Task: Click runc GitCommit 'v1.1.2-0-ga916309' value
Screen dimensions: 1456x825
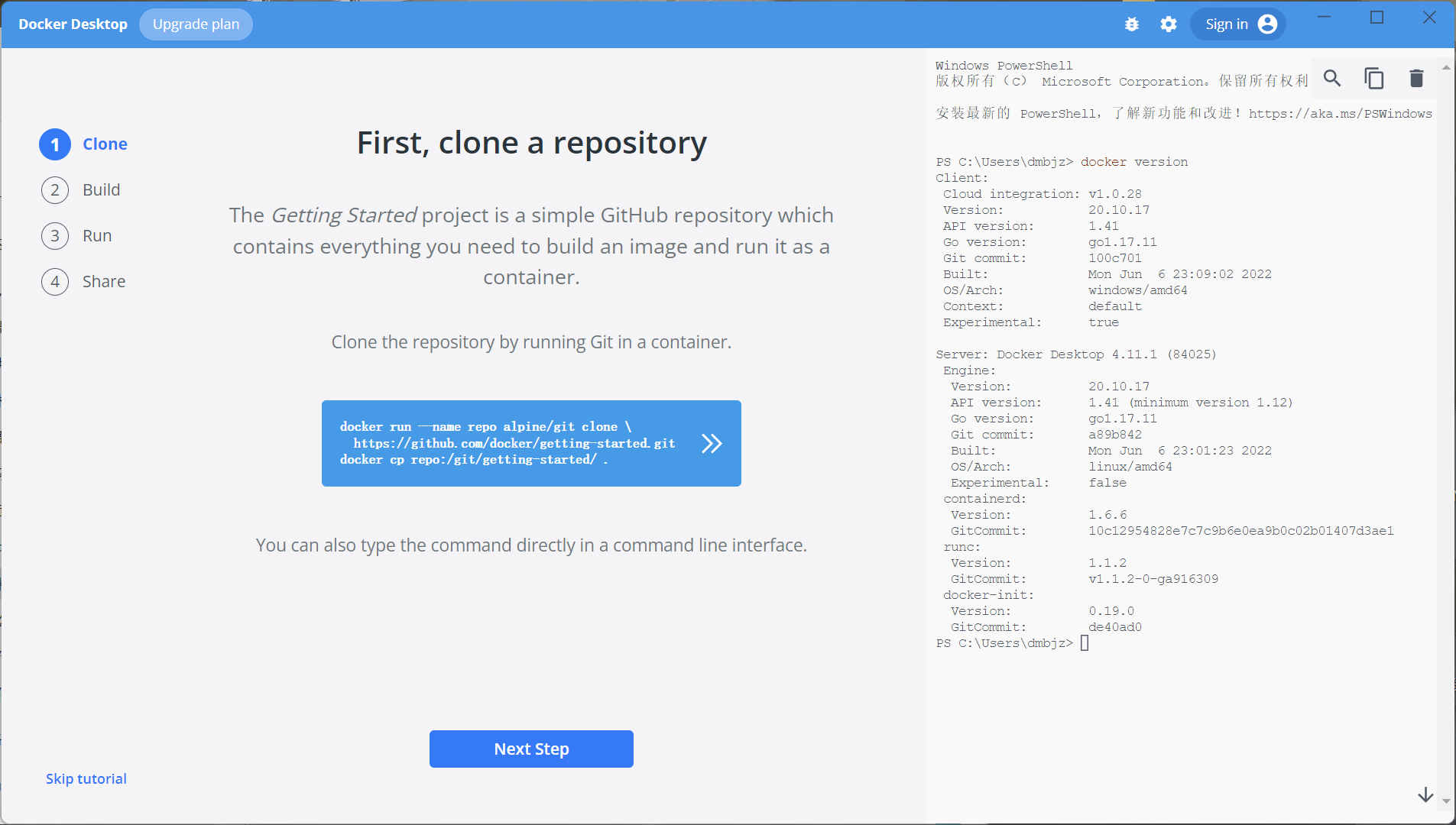Action: pyautogui.click(x=1153, y=579)
